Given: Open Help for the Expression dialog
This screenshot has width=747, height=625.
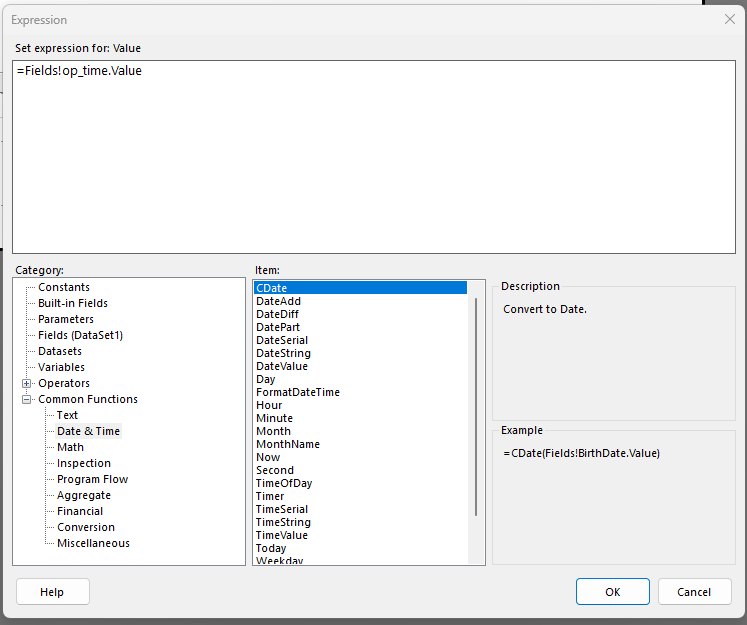Looking at the screenshot, I should [x=52, y=592].
